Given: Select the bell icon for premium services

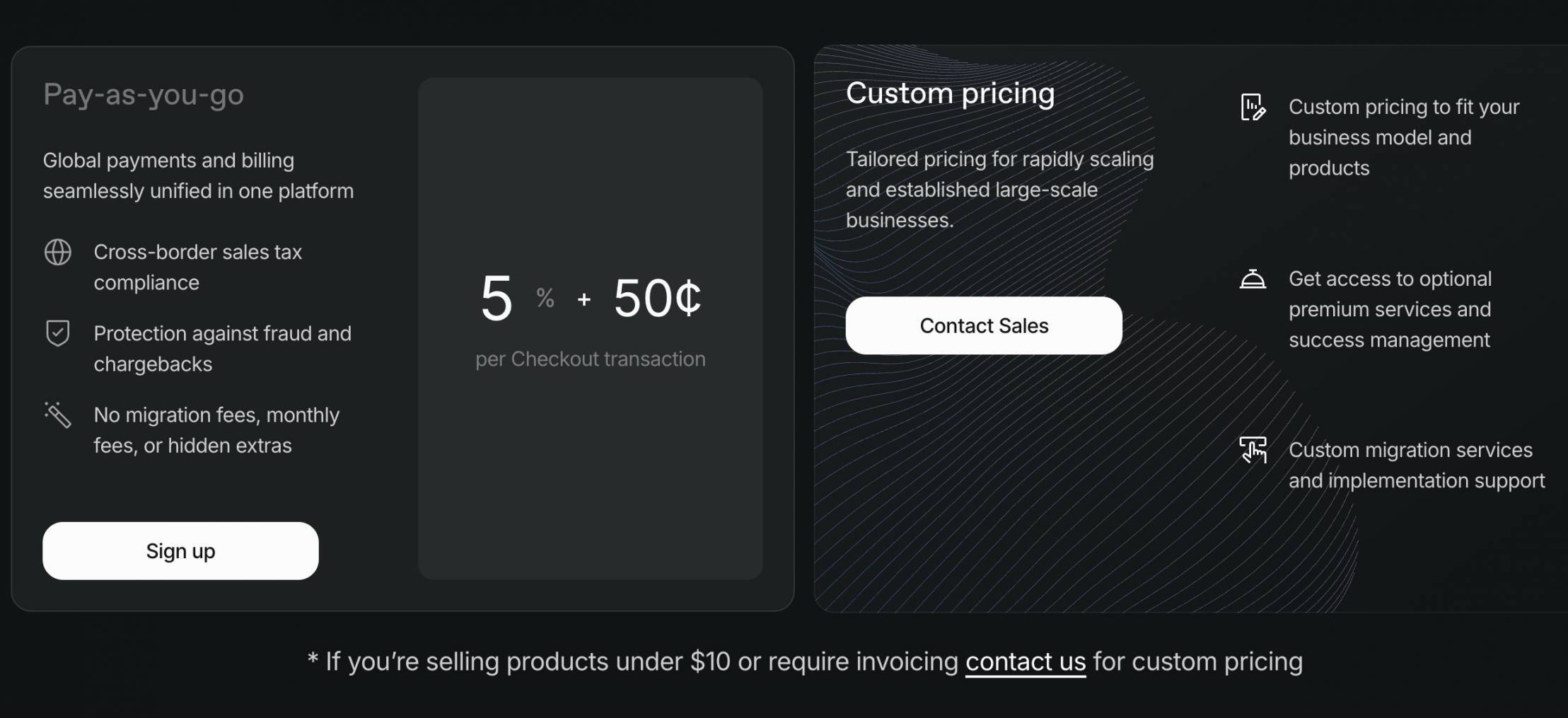Looking at the screenshot, I should (x=1253, y=279).
